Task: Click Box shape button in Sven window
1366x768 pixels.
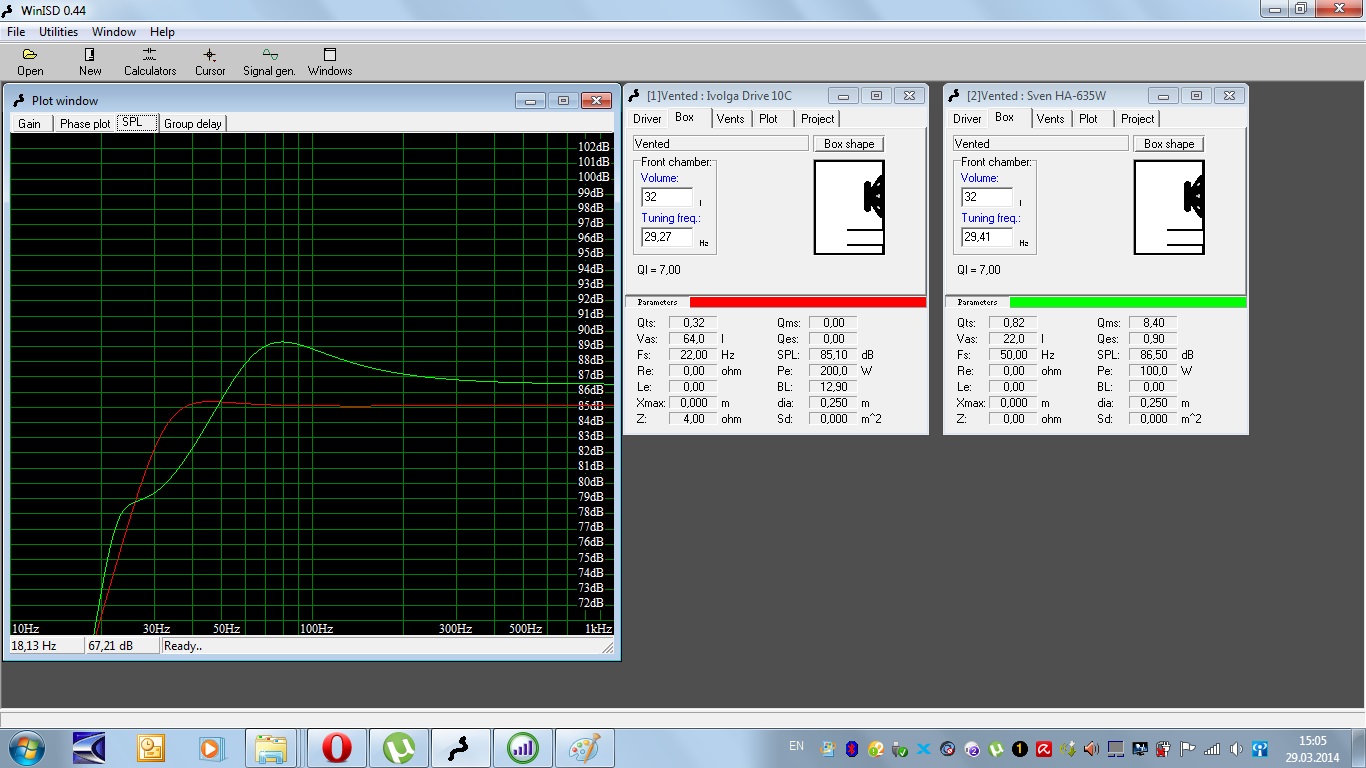Action: point(1169,144)
